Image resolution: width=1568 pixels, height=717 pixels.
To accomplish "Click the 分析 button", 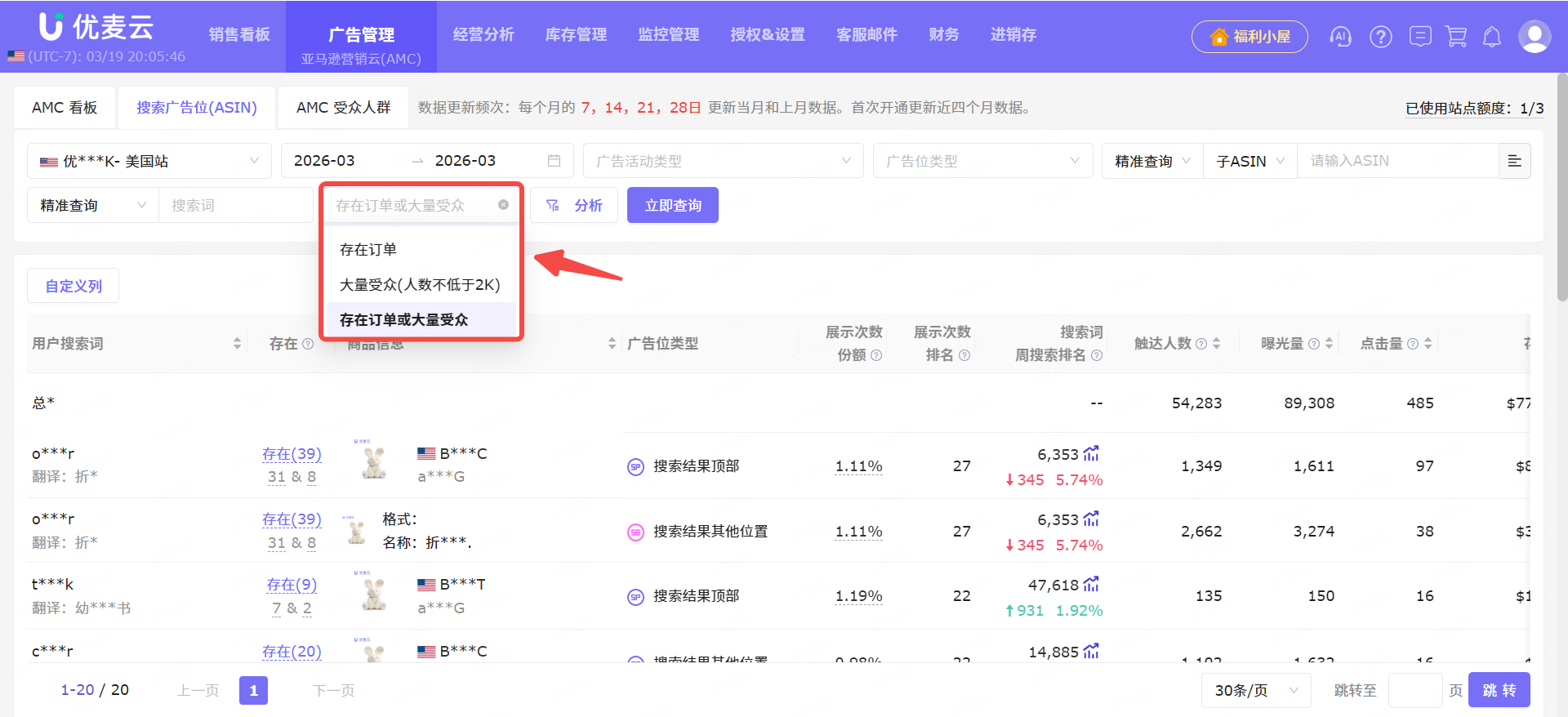I will pyautogui.click(x=574, y=205).
